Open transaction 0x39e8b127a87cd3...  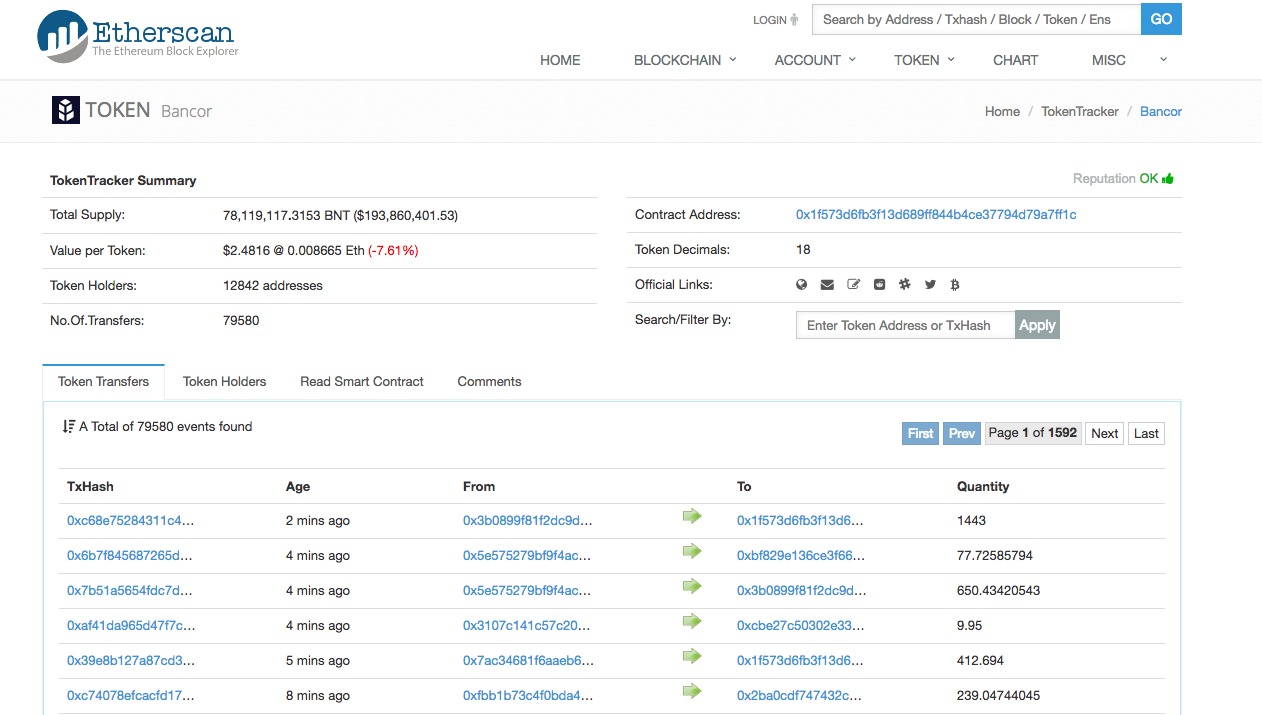130,661
